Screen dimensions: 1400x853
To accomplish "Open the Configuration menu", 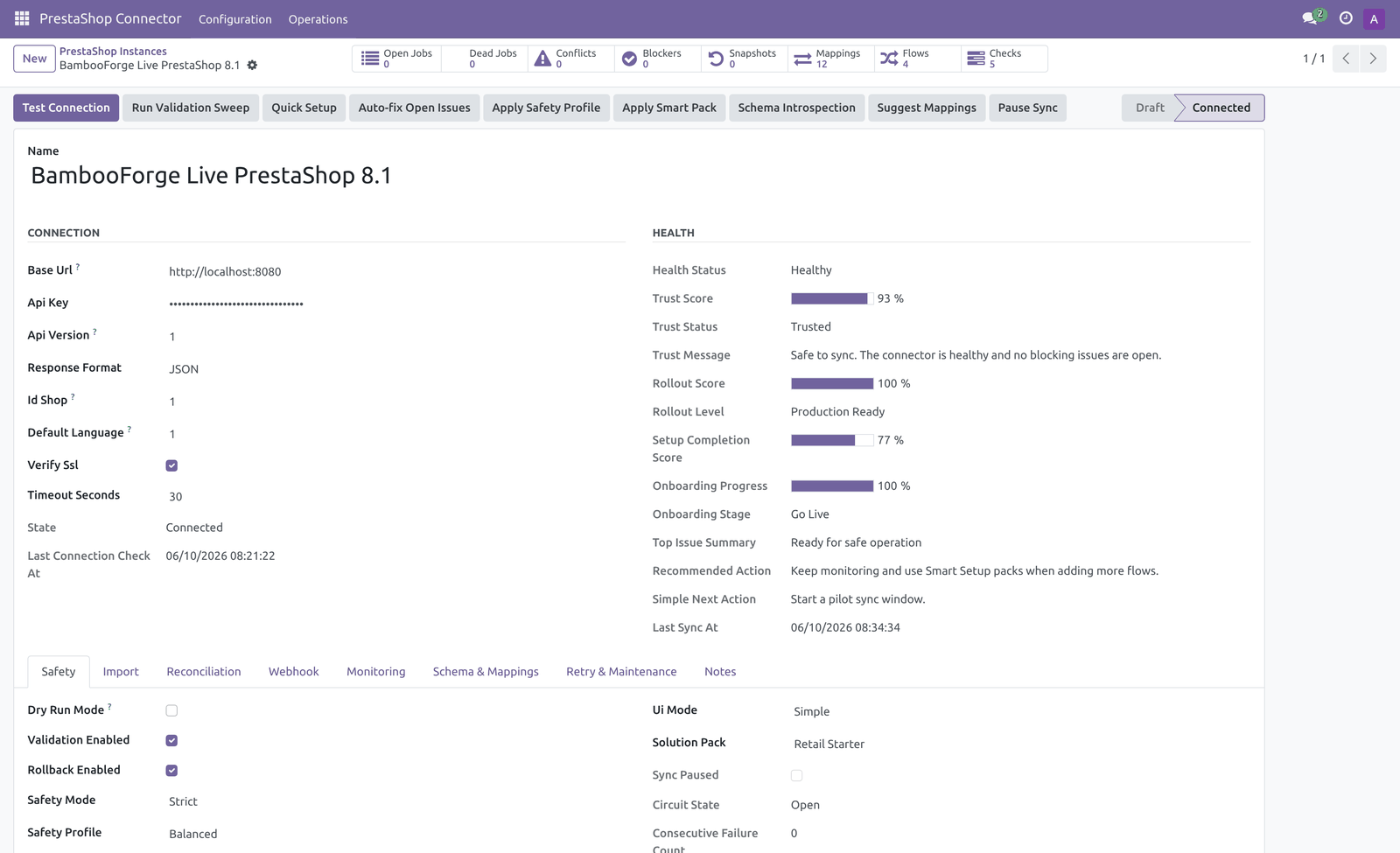I will [x=235, y=19].
